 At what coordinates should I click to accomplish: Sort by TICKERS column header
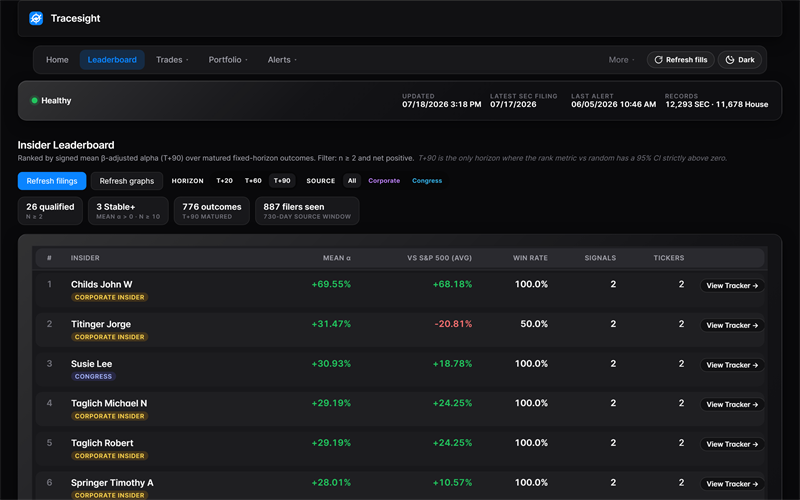pyautogui.click(x=669, y=258)
